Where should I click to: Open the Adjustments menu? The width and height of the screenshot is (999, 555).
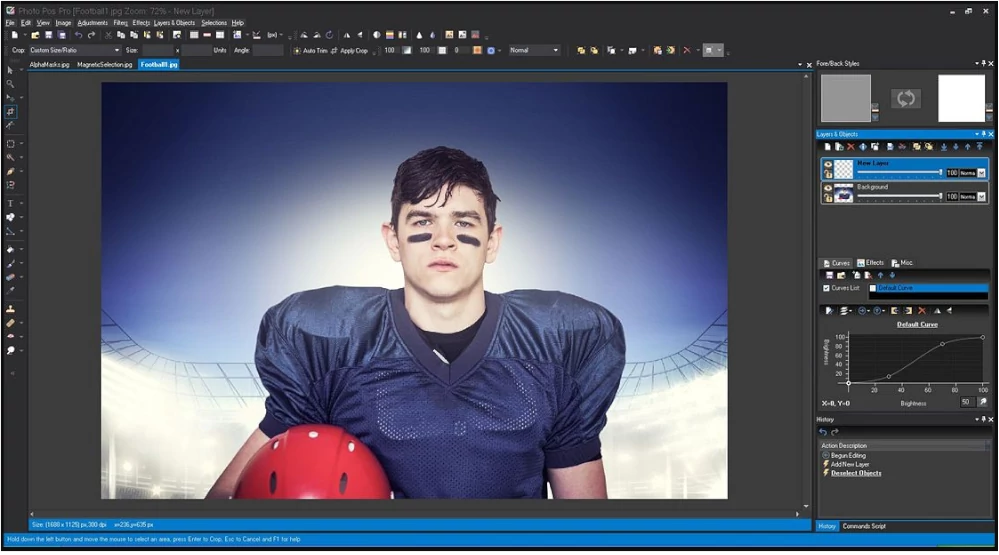92,23
